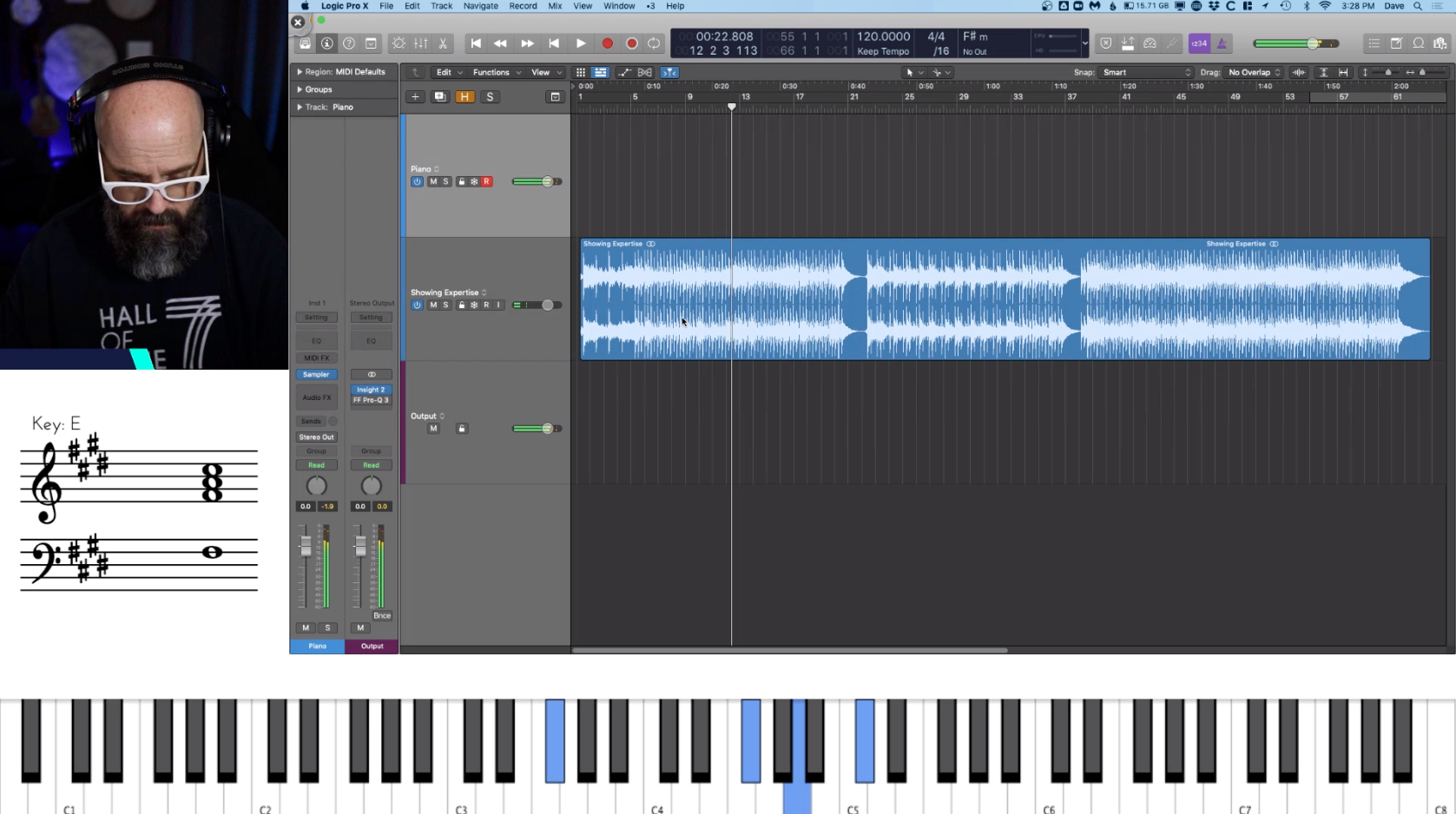
Task: Open the Library panel icon
Action: (x=305, y=43)
